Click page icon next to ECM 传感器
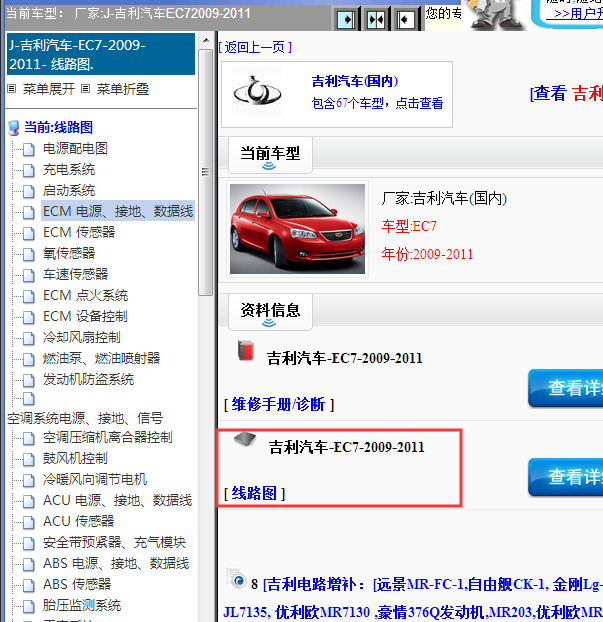603x622 pixels. [28, 233]
